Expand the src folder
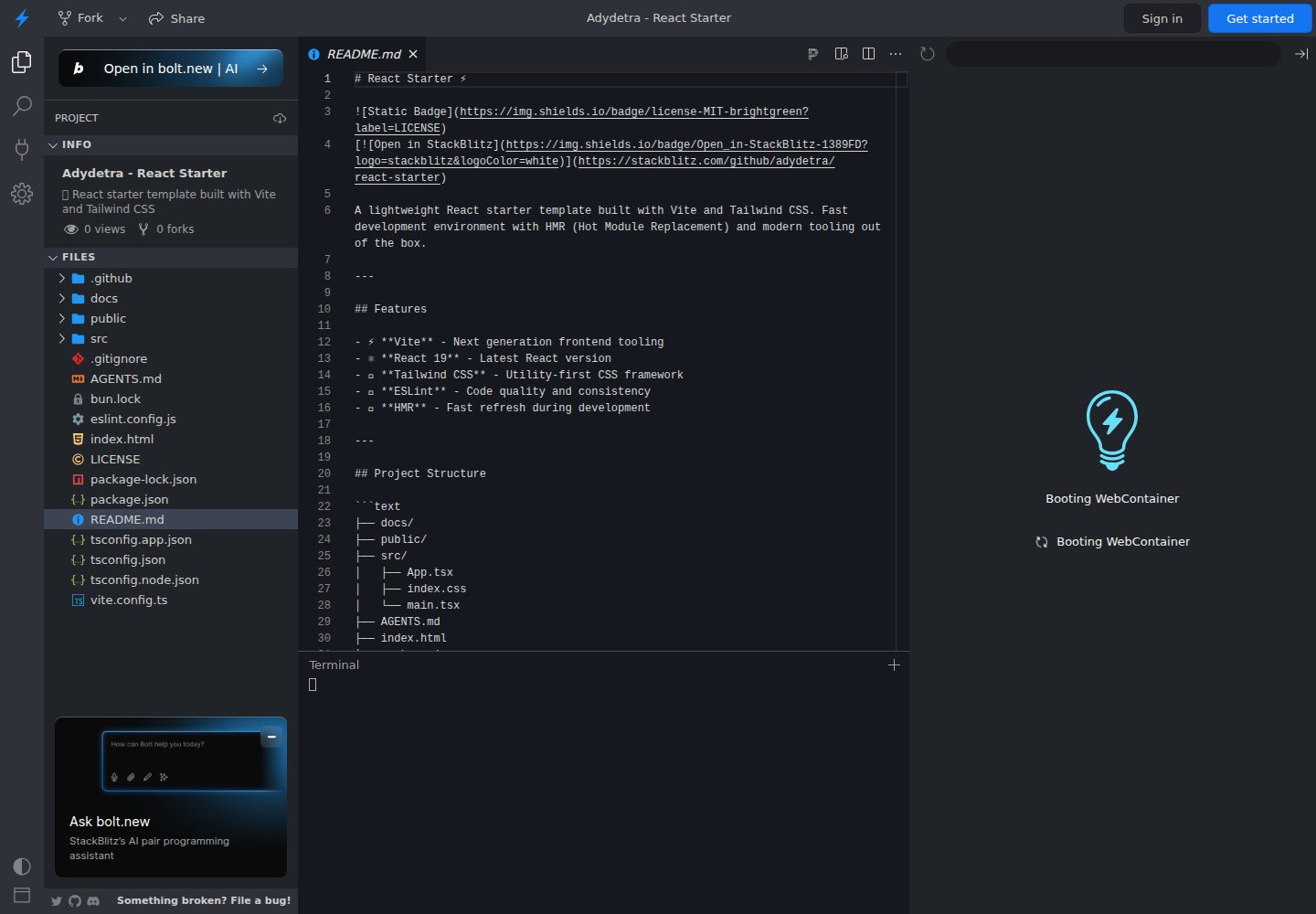This screenshot has height=914, width=1316. pyautogui.click(x=171, y=338)
